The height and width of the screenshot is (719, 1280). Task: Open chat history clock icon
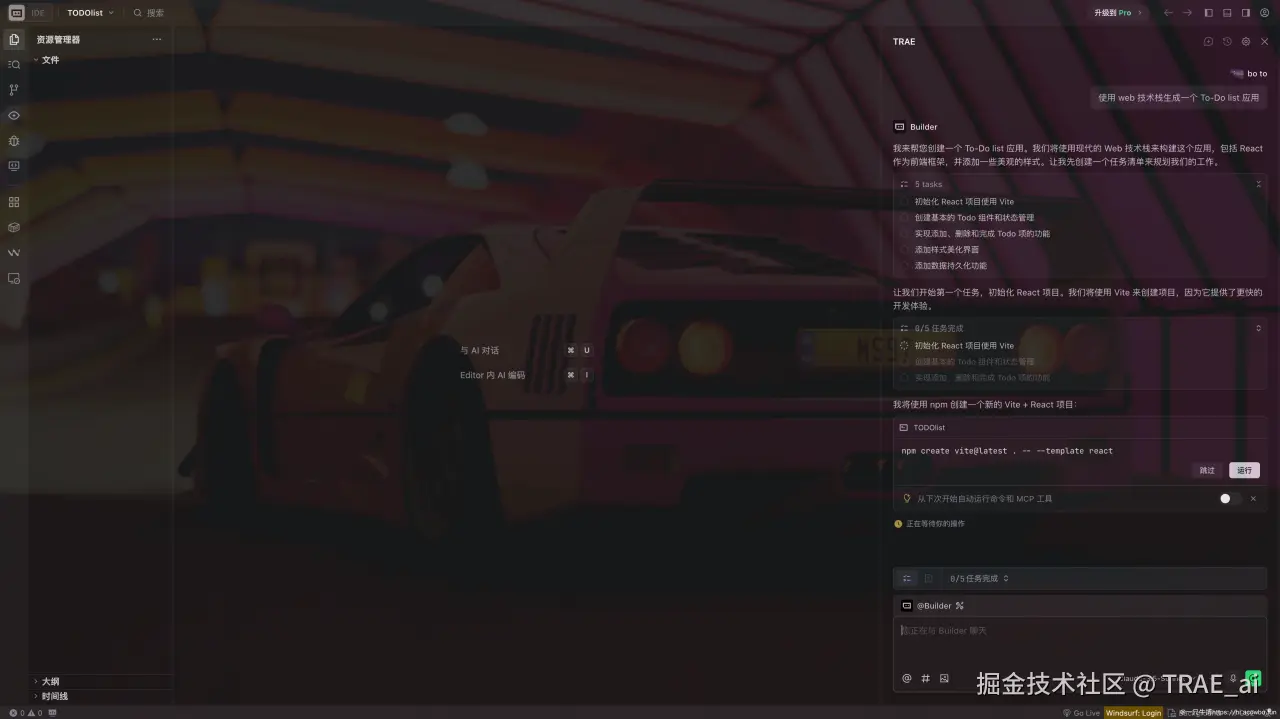click(x=1227, y=42)
